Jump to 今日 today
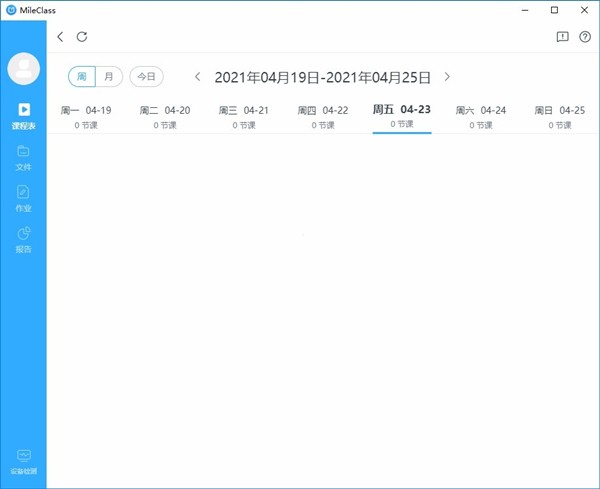This screenshot has height=489, width=600. [147, 77]
